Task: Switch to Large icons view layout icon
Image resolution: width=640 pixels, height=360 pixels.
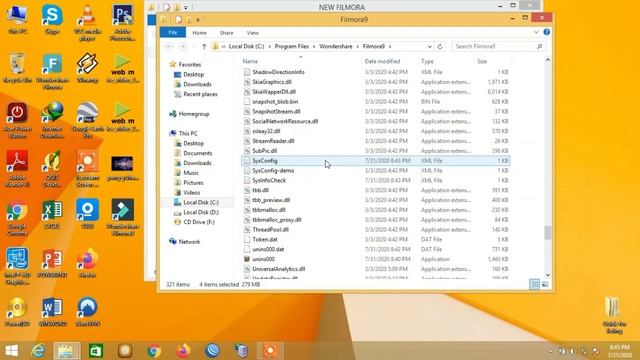Action: [x=545, y=284]
